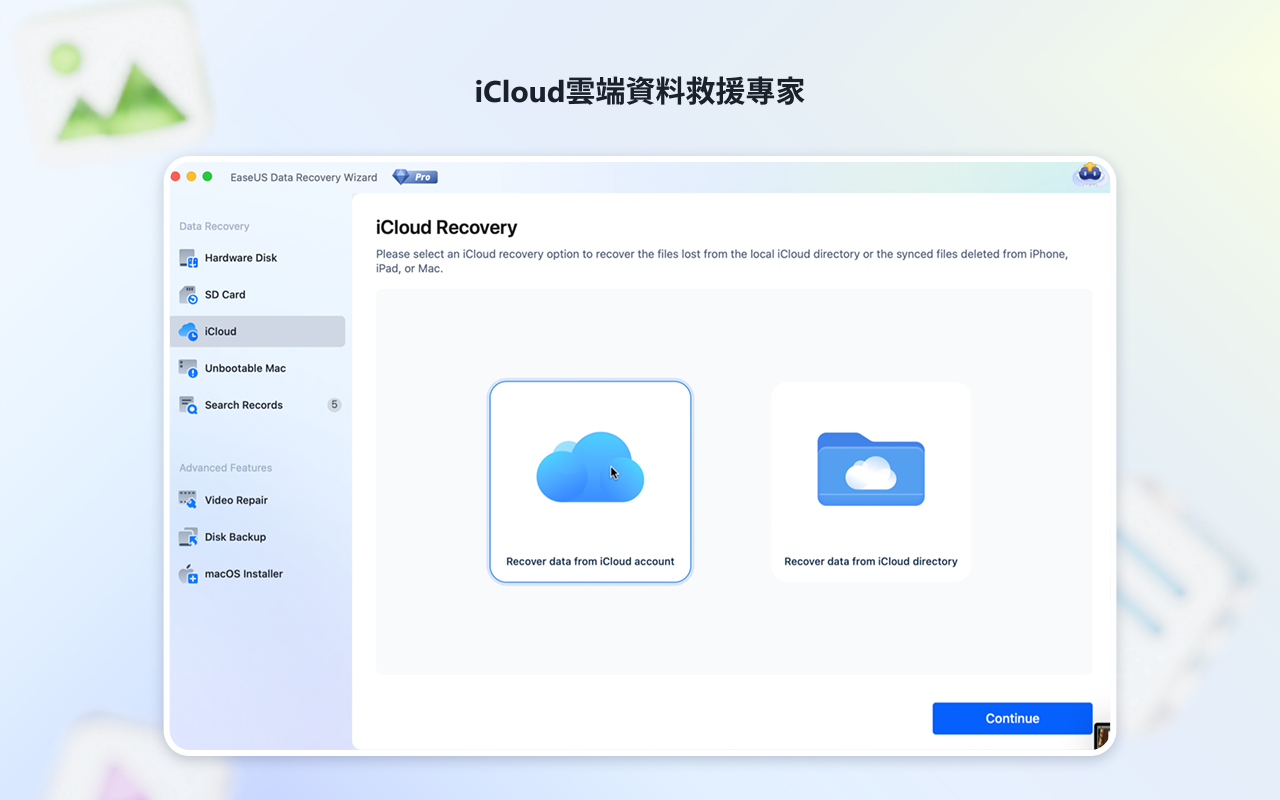Click the Search Records count badge 5

pos(334,405)
